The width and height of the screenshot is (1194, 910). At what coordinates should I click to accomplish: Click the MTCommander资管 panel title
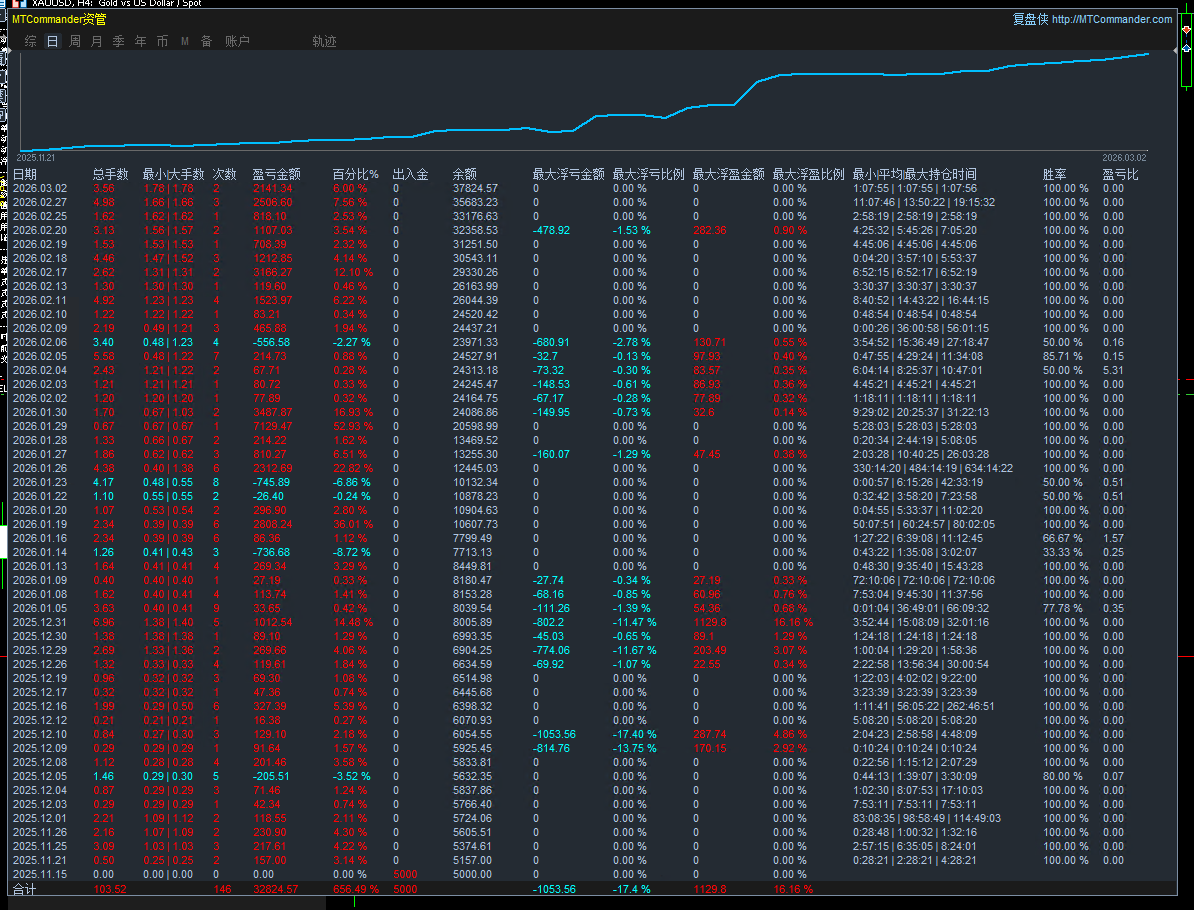pos(59,19)
